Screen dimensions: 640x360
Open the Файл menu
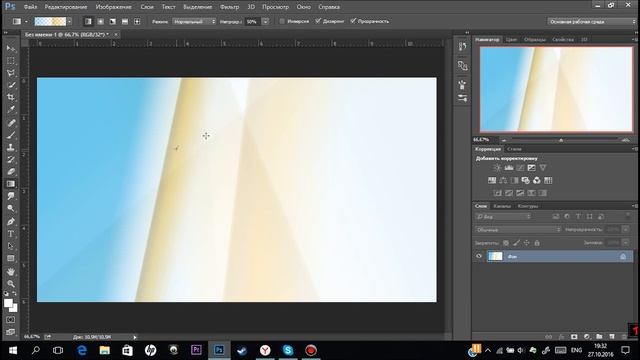[30, 7]
